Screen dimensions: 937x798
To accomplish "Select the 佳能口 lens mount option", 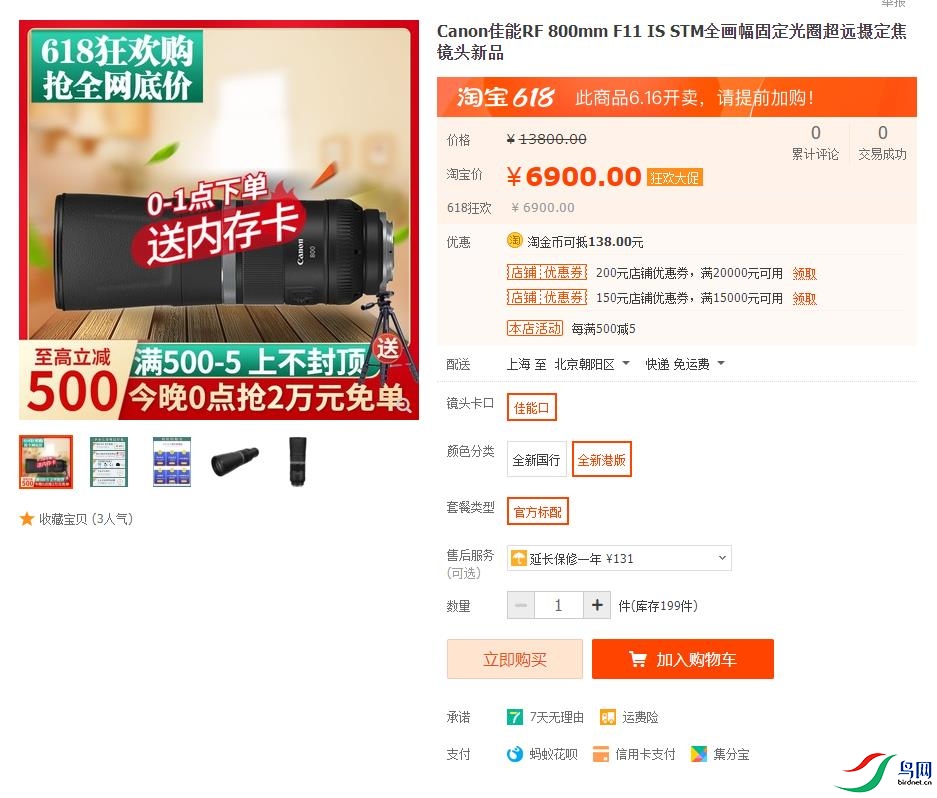I will coord(532,407).
